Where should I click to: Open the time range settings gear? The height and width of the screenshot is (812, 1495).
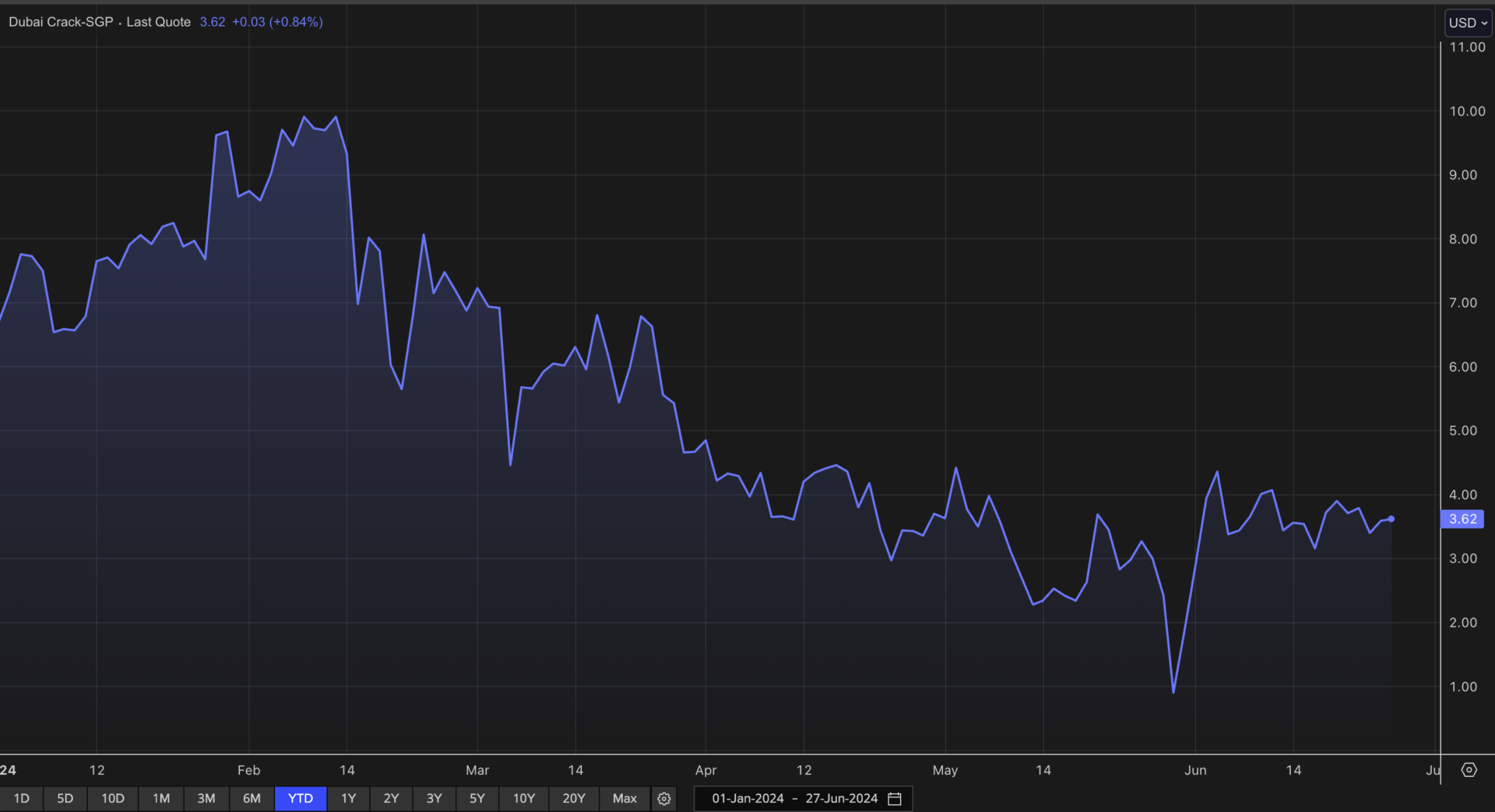tap(663, 799)
